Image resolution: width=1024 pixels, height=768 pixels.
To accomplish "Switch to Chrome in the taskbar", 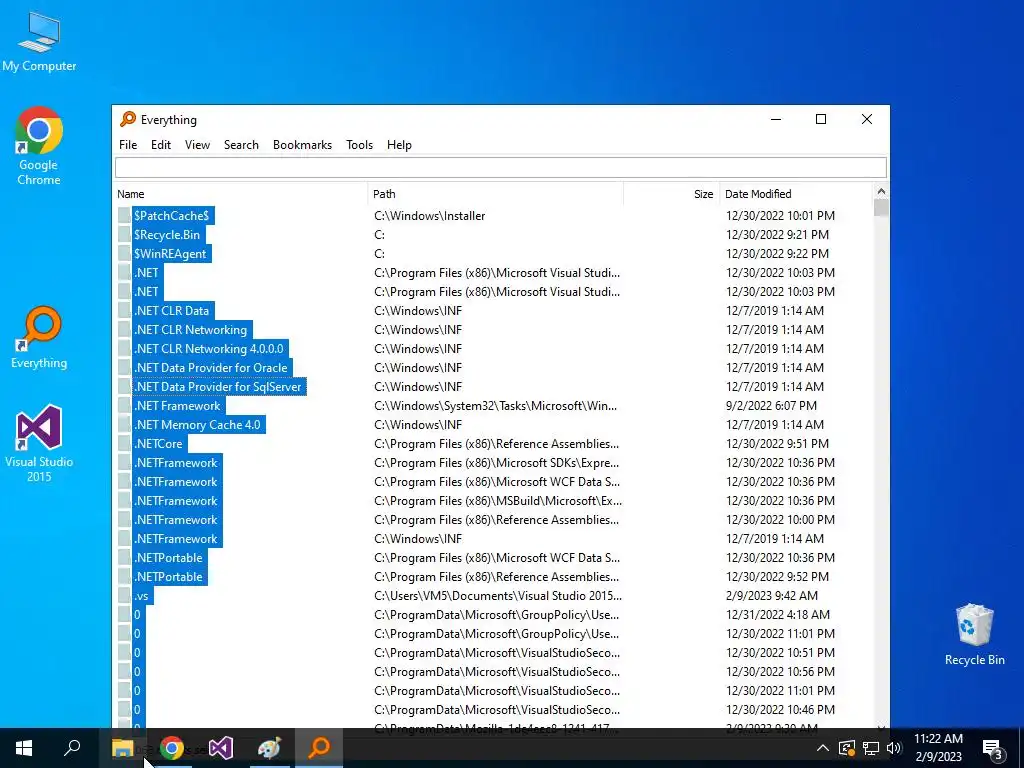I will point(172,748).
